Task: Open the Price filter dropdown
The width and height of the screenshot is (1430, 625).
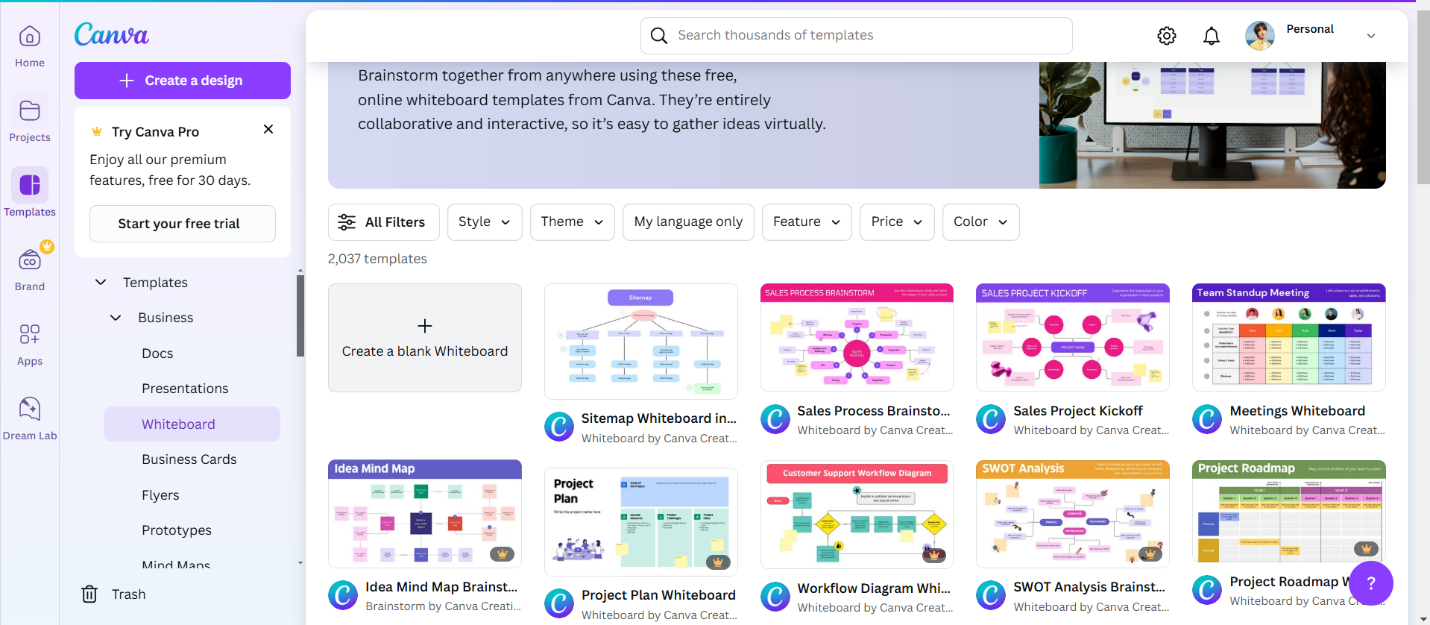Action: (897, 222)
